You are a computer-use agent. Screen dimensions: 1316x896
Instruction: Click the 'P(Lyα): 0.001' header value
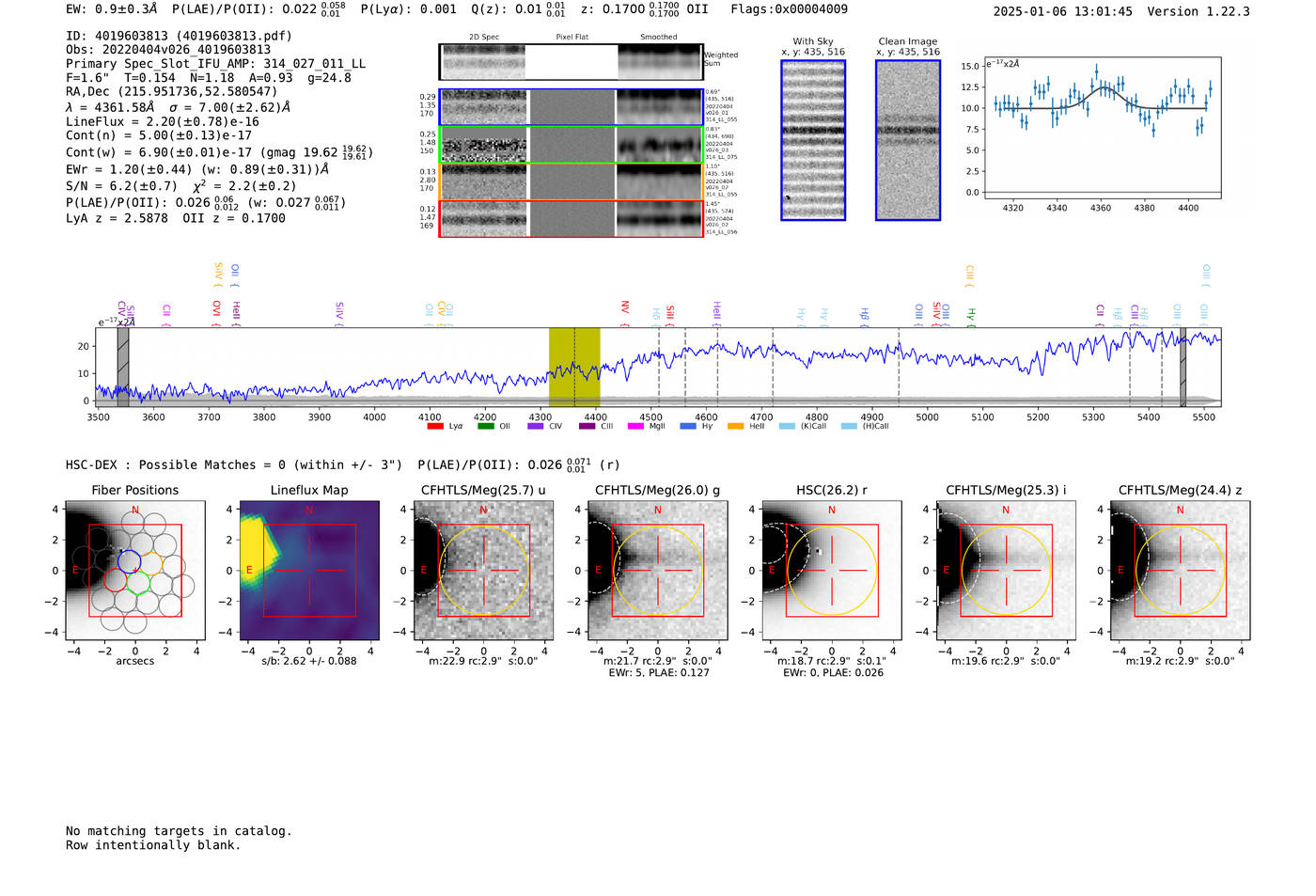[x=408, y=9]
